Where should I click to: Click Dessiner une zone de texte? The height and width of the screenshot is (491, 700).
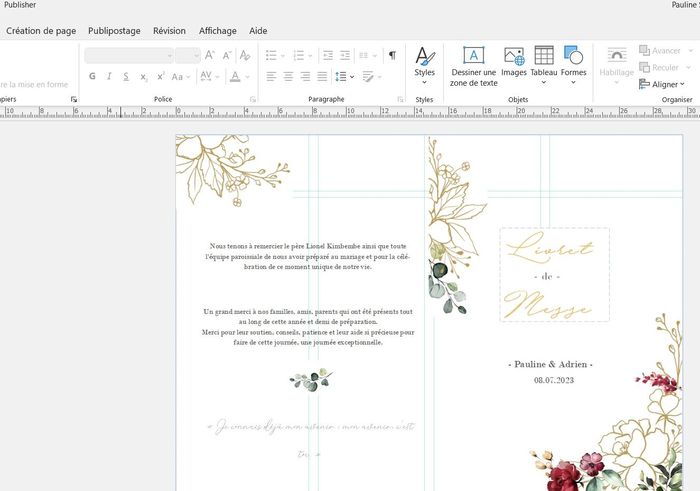(474, 67)
